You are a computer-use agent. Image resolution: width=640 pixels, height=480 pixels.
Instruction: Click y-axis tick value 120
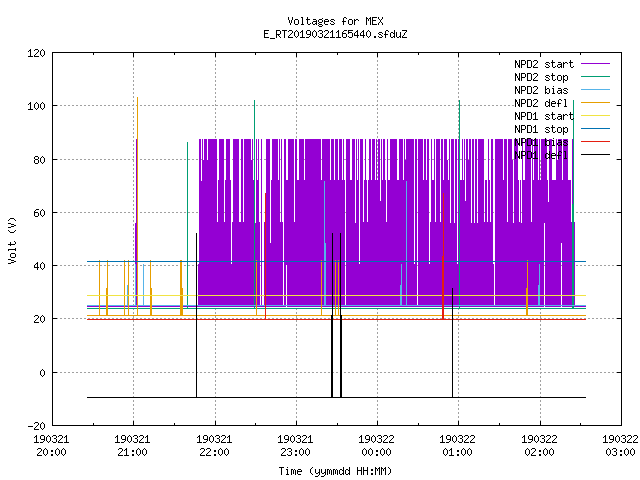pyautogui.click(x=36, y=53)
